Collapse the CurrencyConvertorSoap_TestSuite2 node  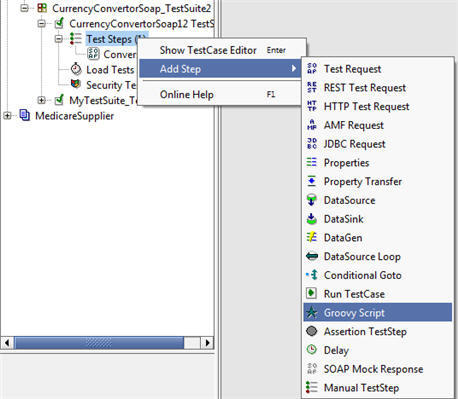click(25, 8)
